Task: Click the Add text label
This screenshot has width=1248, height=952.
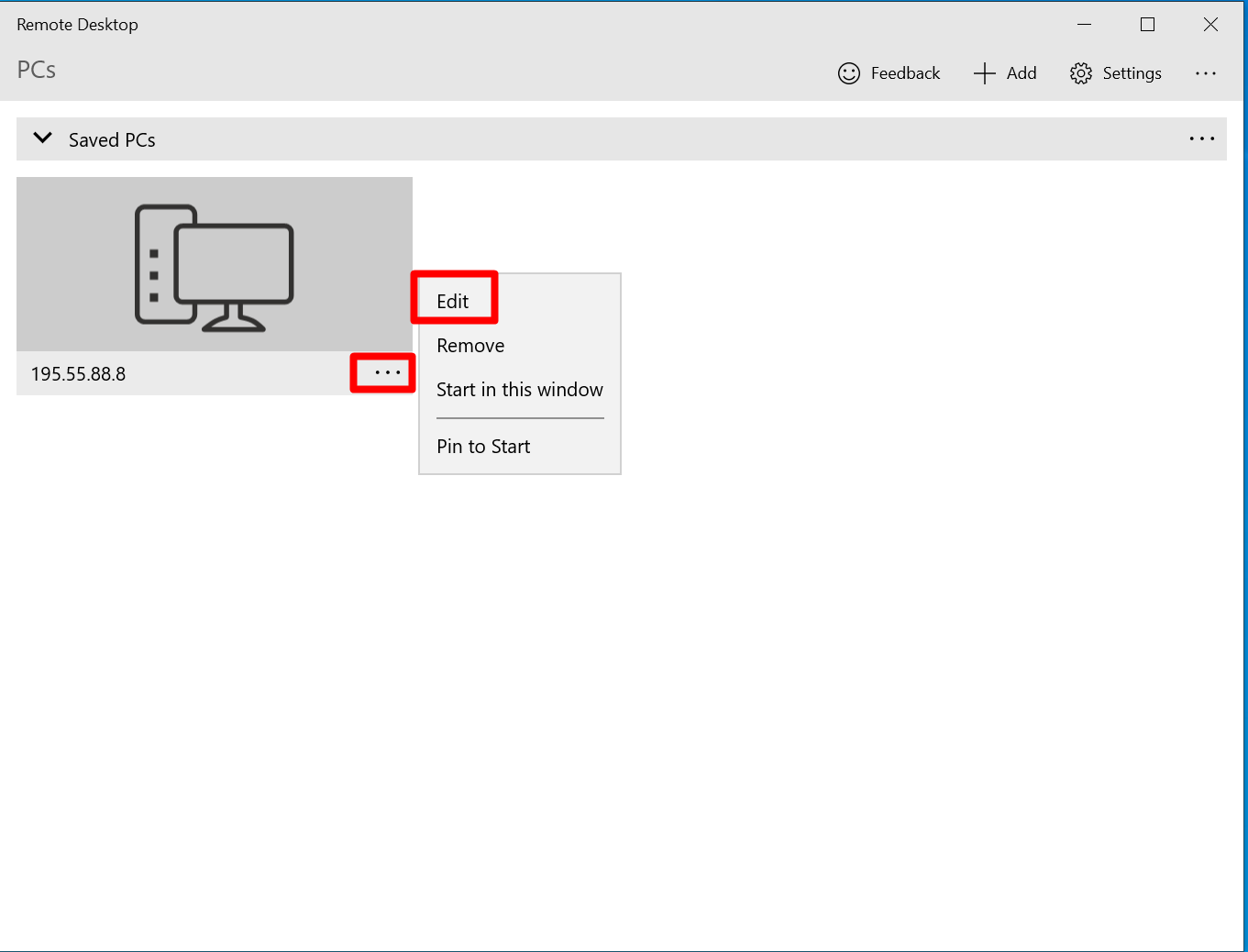Action: [x=1022, y=73]
